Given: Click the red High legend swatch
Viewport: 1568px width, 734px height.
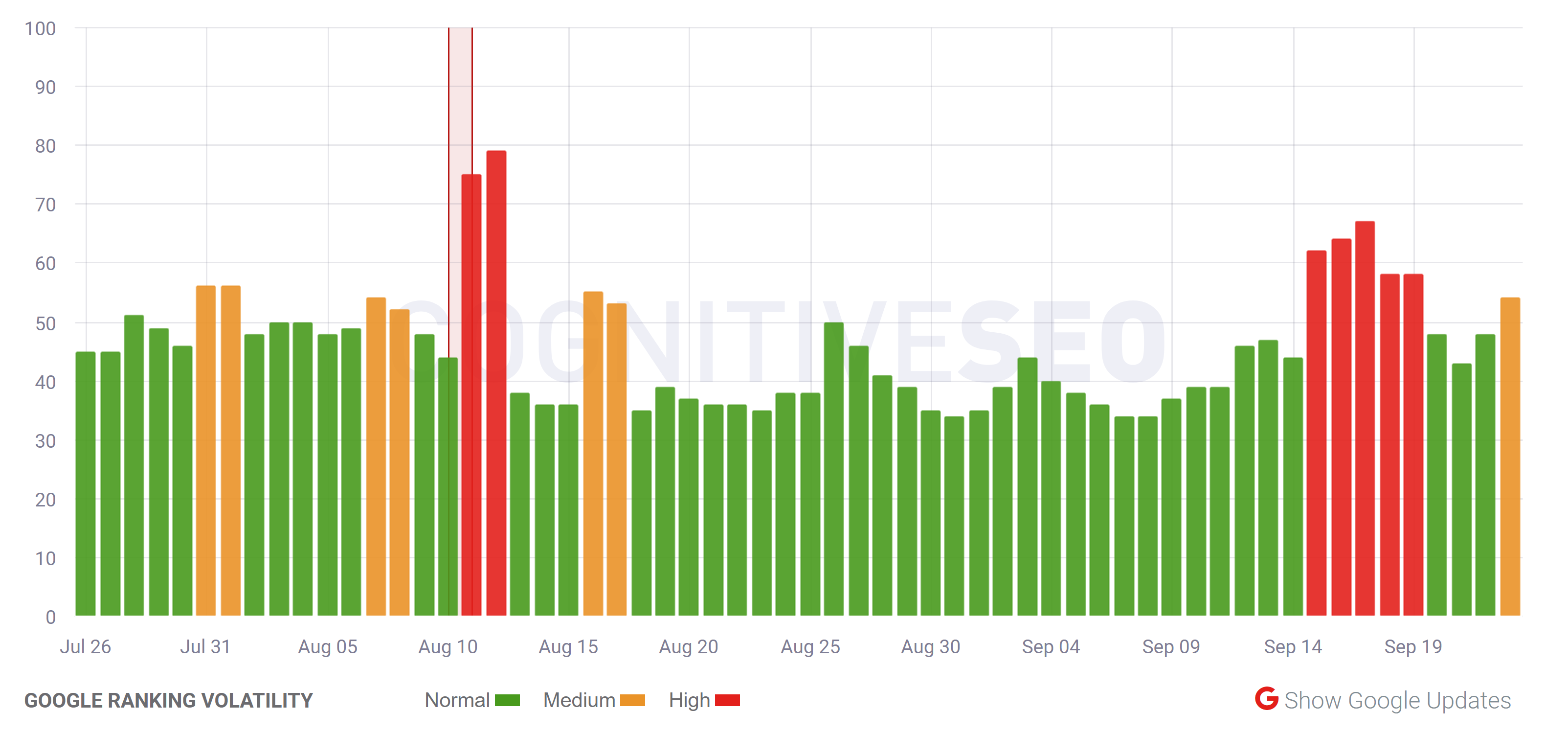Looking at the screenshot, I should 728,701.
